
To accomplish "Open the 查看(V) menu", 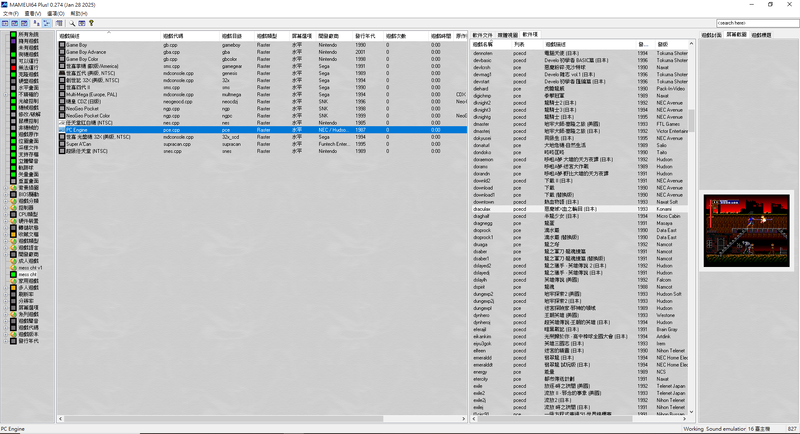I will click(33, 14).
